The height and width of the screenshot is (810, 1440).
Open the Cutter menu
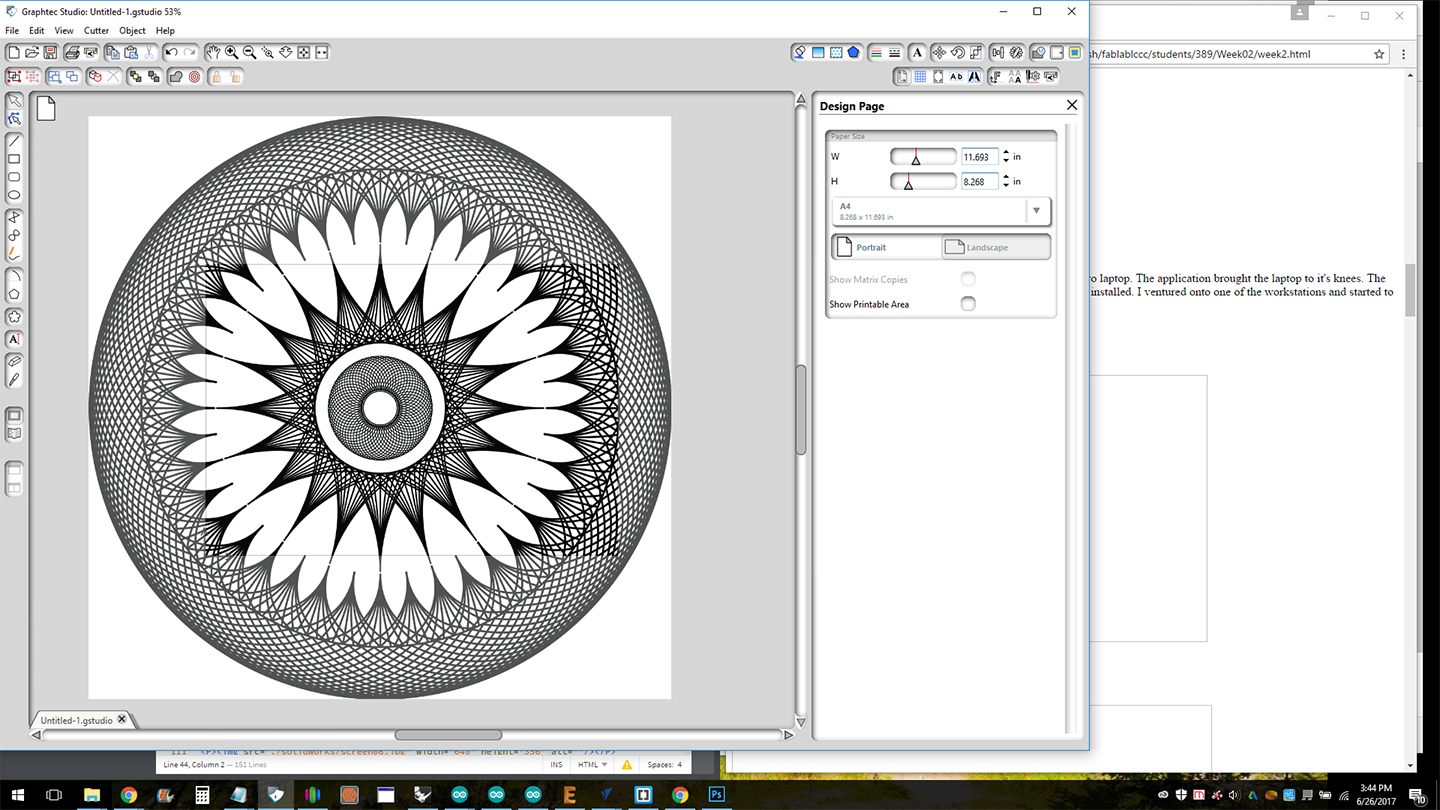click(96, 31)
